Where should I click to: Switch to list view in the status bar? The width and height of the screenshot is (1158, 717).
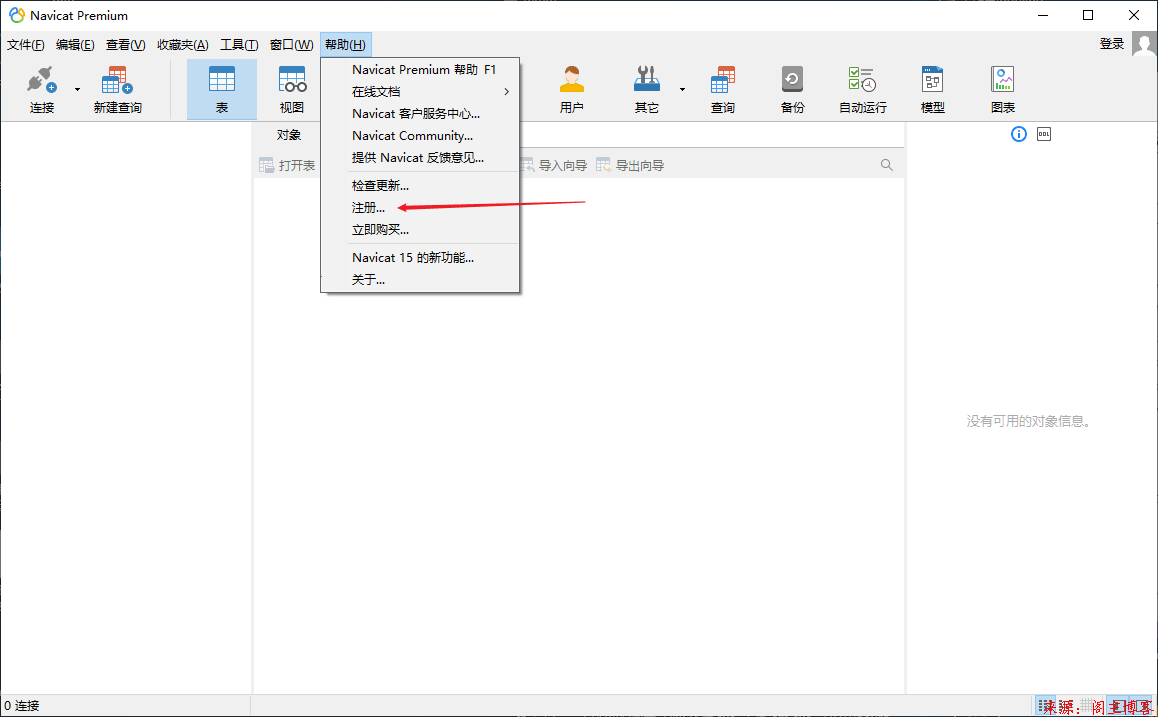[1046, 706]
